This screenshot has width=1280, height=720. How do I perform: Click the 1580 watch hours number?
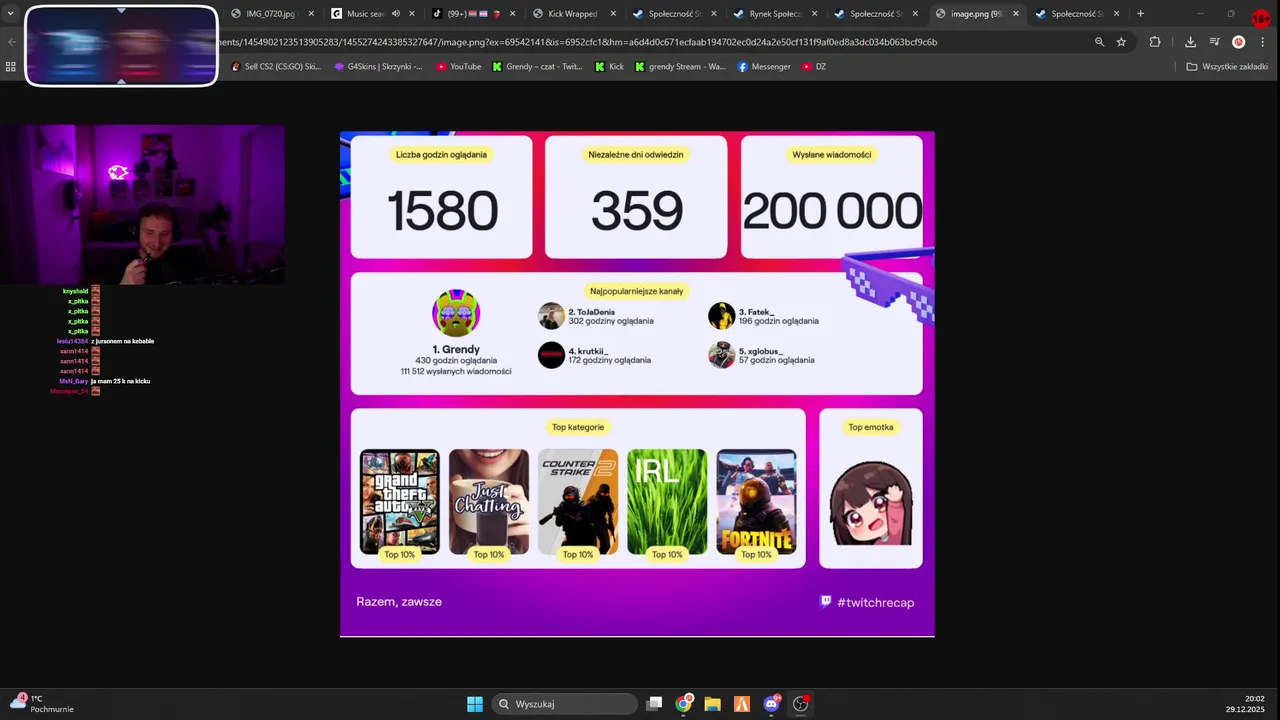tap(442, 211)
